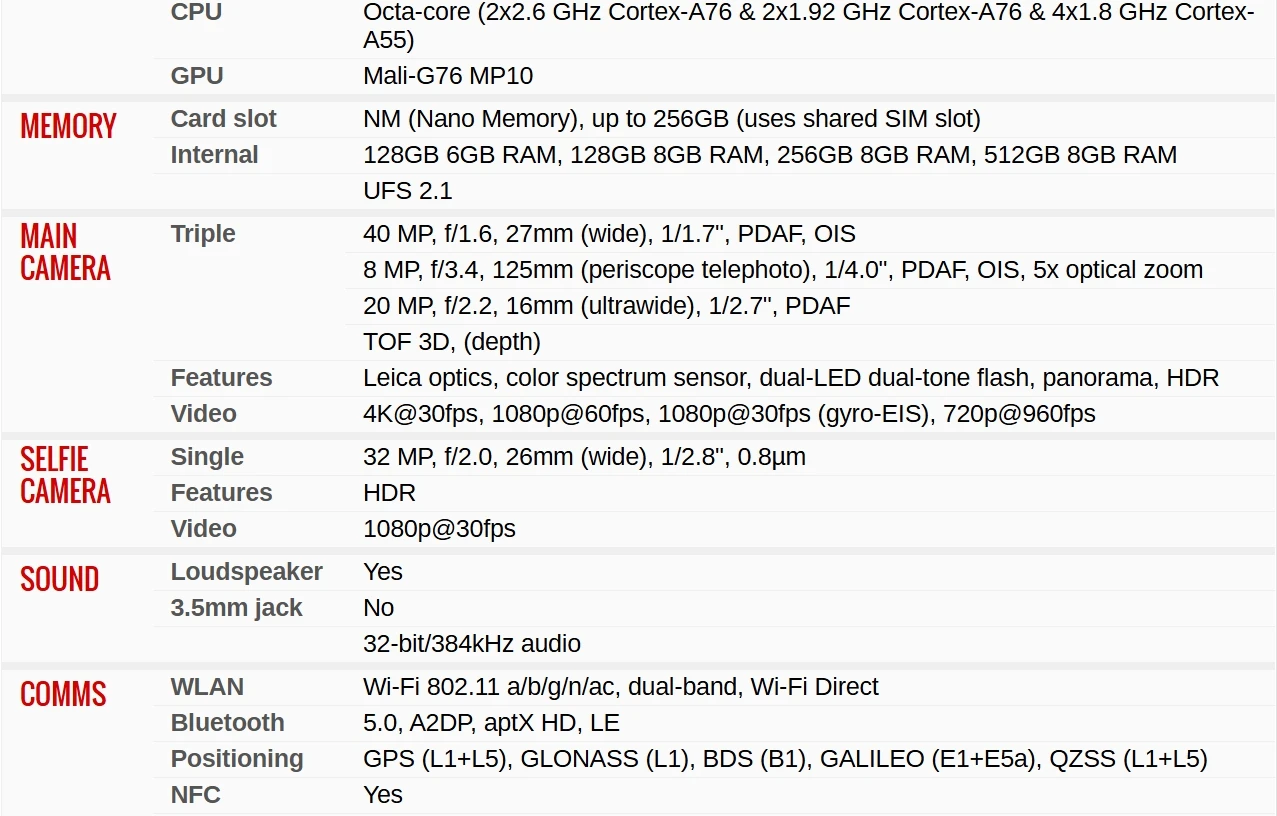
Task: Click the Single selfie camera label
Action: (207, 457)
